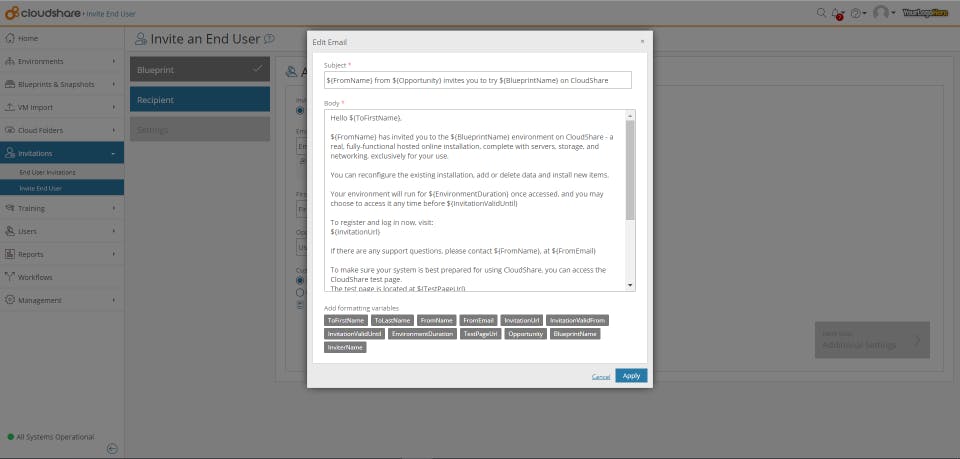This screenshot has height=459, width=960.
Task: Click the search magnifier icon in the header
Action: point(821,12)
